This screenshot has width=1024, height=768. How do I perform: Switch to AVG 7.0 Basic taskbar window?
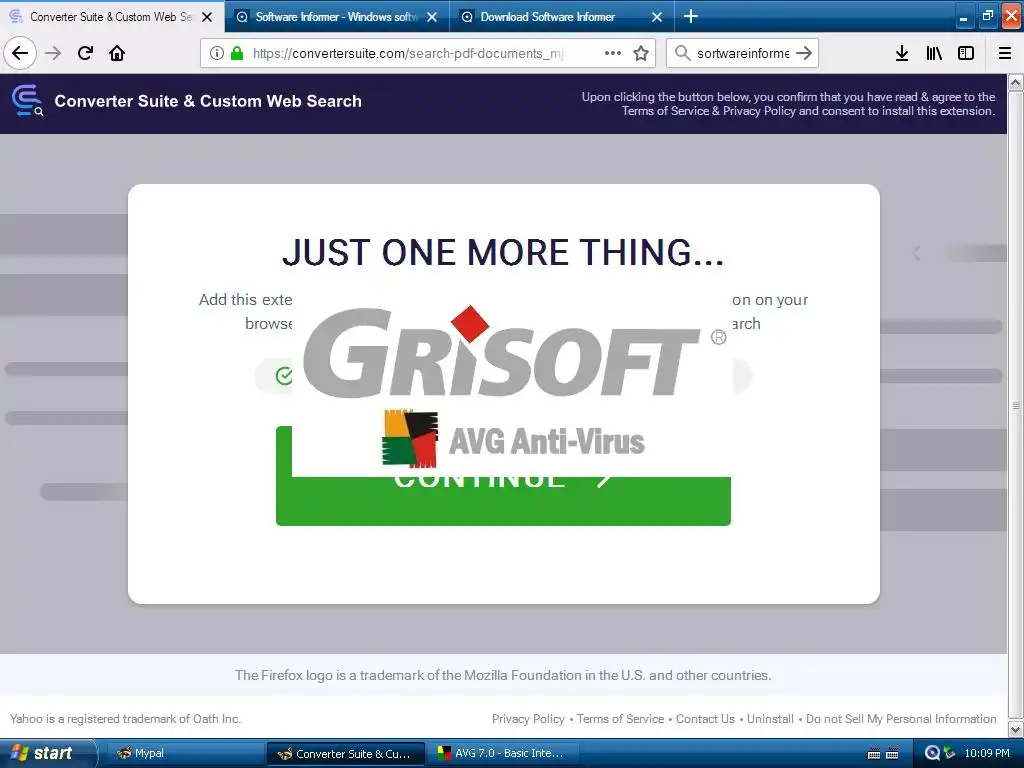[505, 753]
